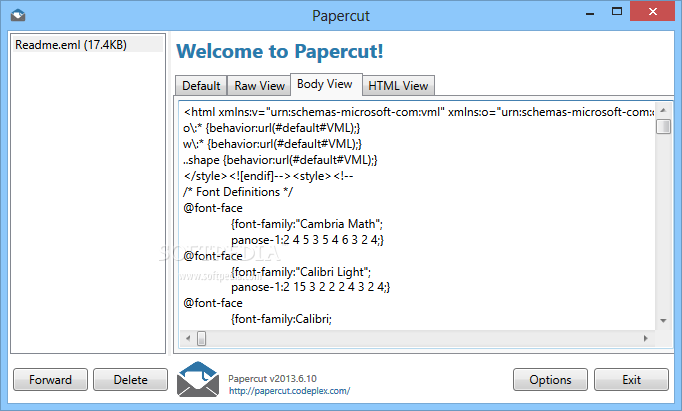Exit the Papercut application

[x=631, y=380]
